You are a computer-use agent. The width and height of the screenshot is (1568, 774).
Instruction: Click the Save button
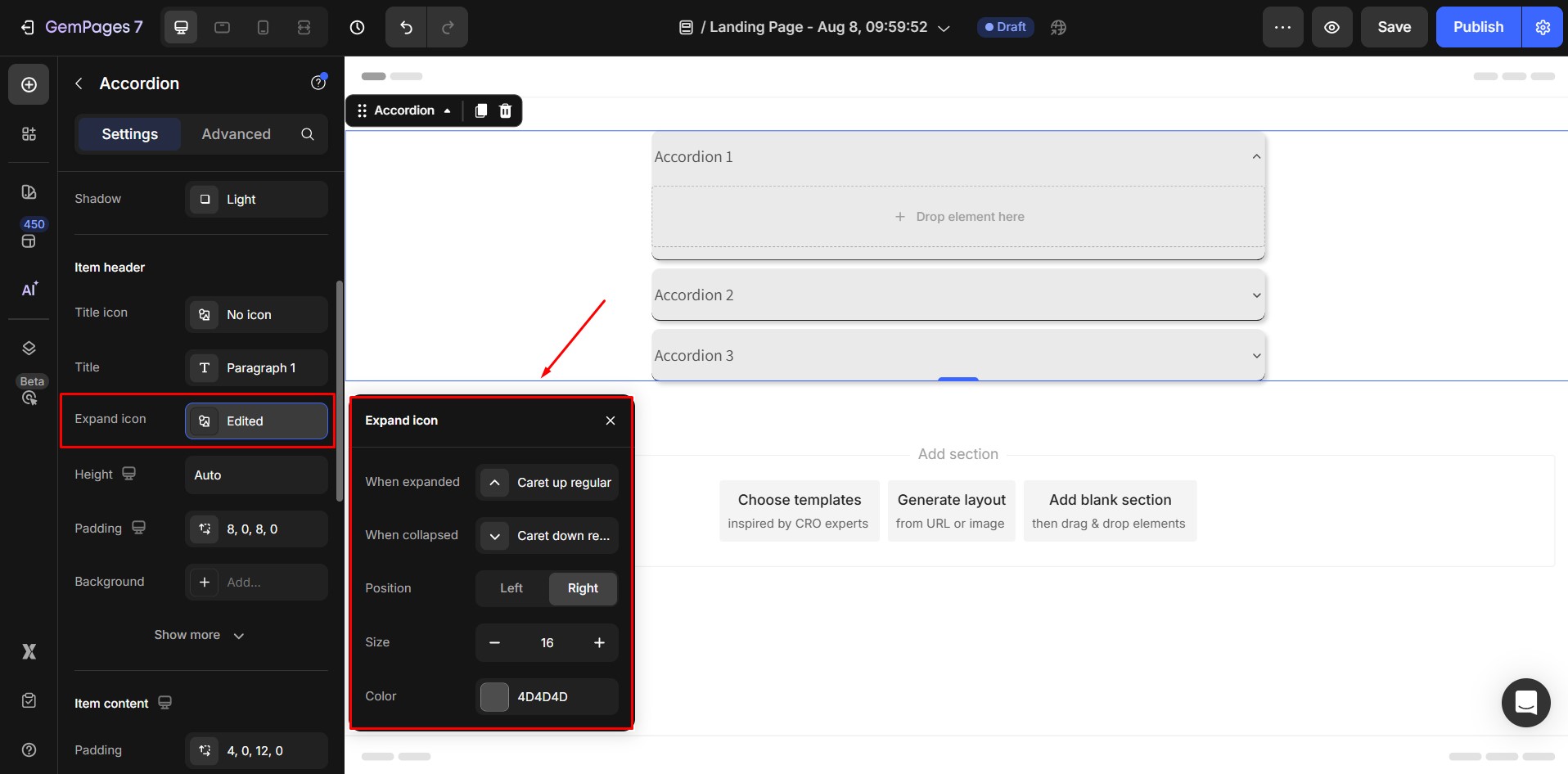click(1394, 27)
